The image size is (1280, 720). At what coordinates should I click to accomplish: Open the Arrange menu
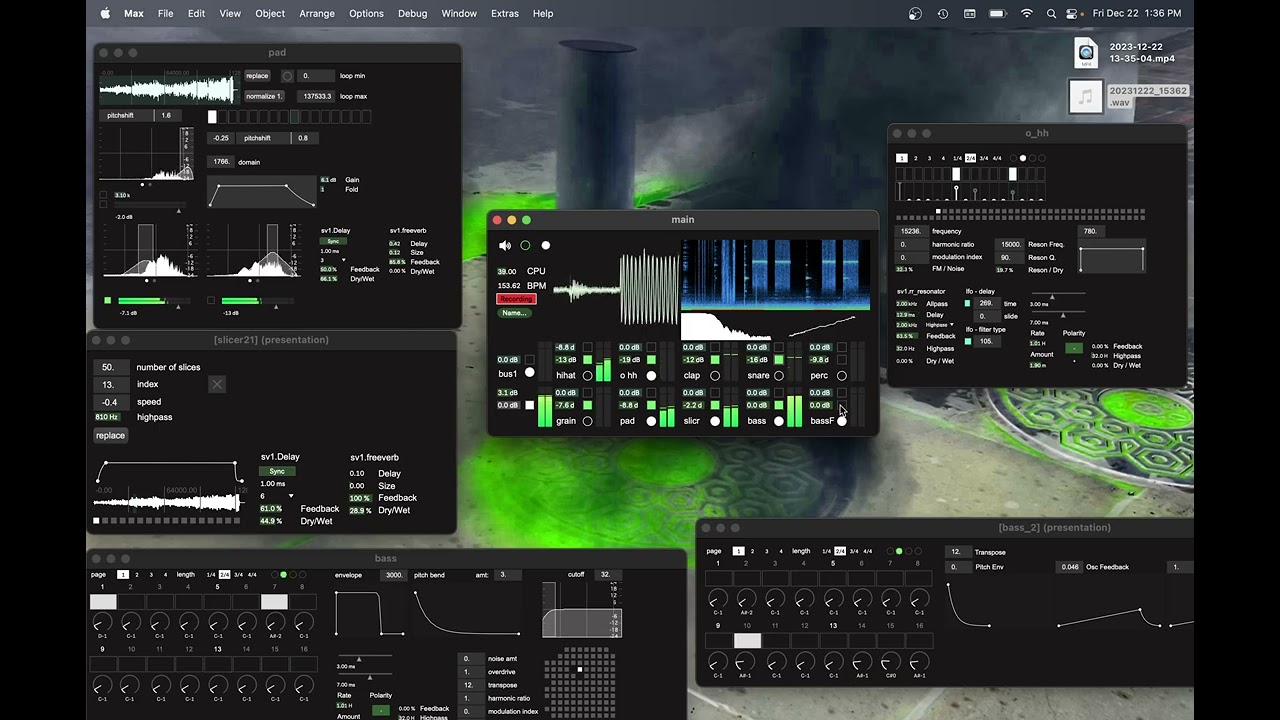coord(317,14)
